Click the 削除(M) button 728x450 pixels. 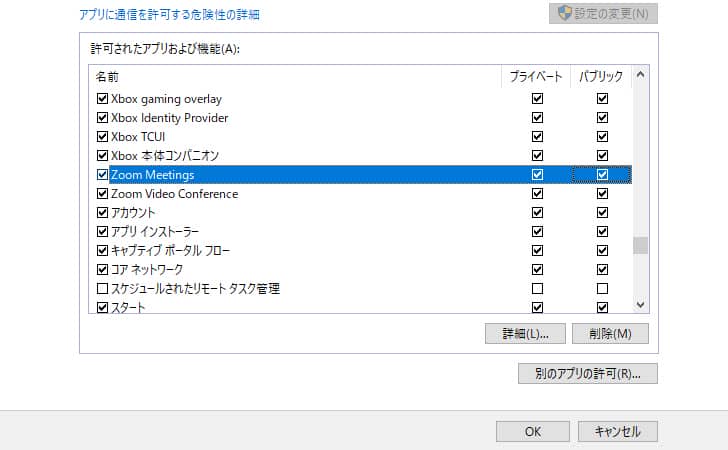click(610, 333)
